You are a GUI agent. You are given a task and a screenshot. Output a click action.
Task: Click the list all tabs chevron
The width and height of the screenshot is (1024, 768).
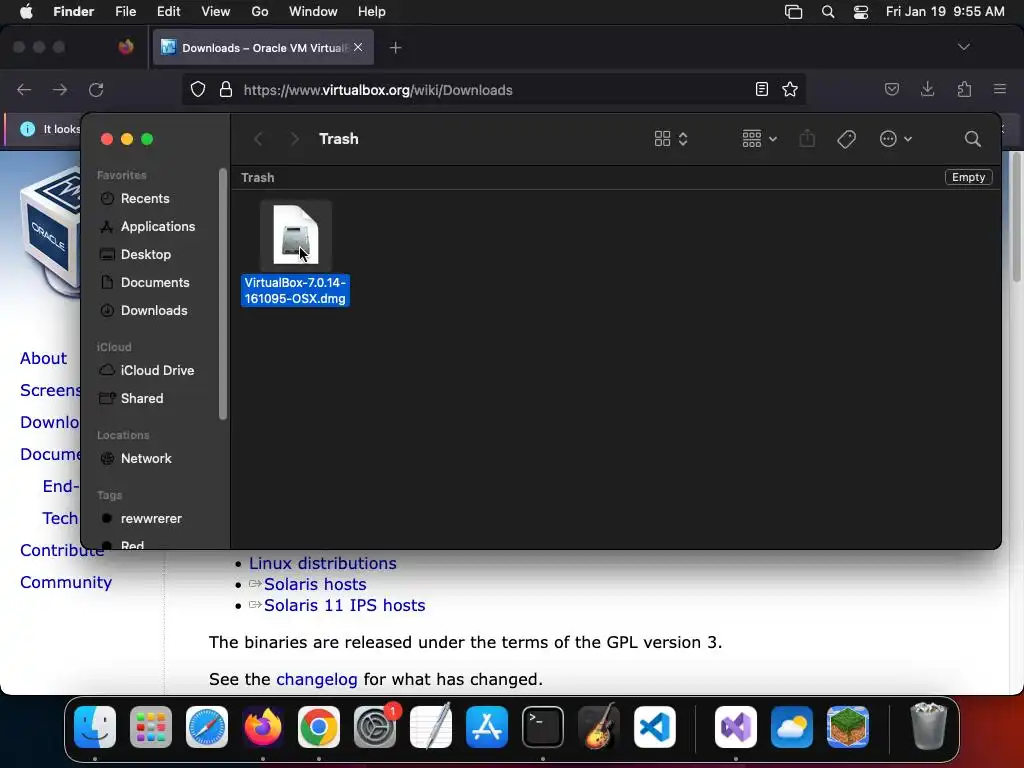pos(963,47)
